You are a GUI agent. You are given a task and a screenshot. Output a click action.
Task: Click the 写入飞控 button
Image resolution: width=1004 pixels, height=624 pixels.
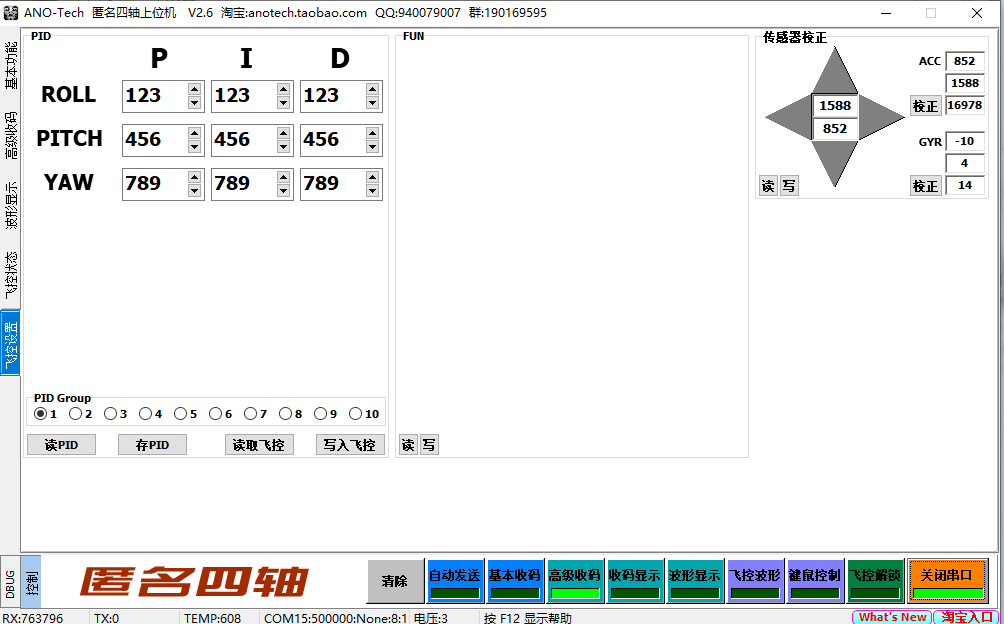pos(350,445)
